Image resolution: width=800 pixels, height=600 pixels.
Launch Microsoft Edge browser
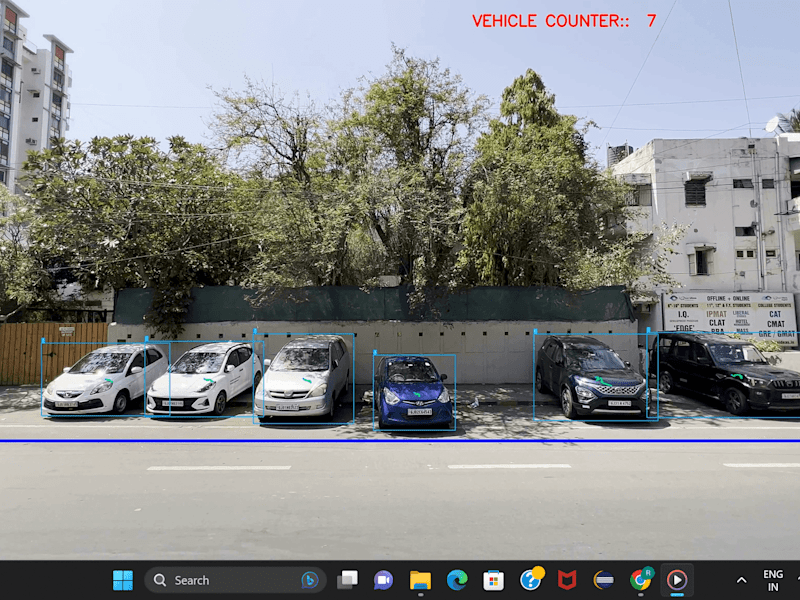tap(457, 580)
